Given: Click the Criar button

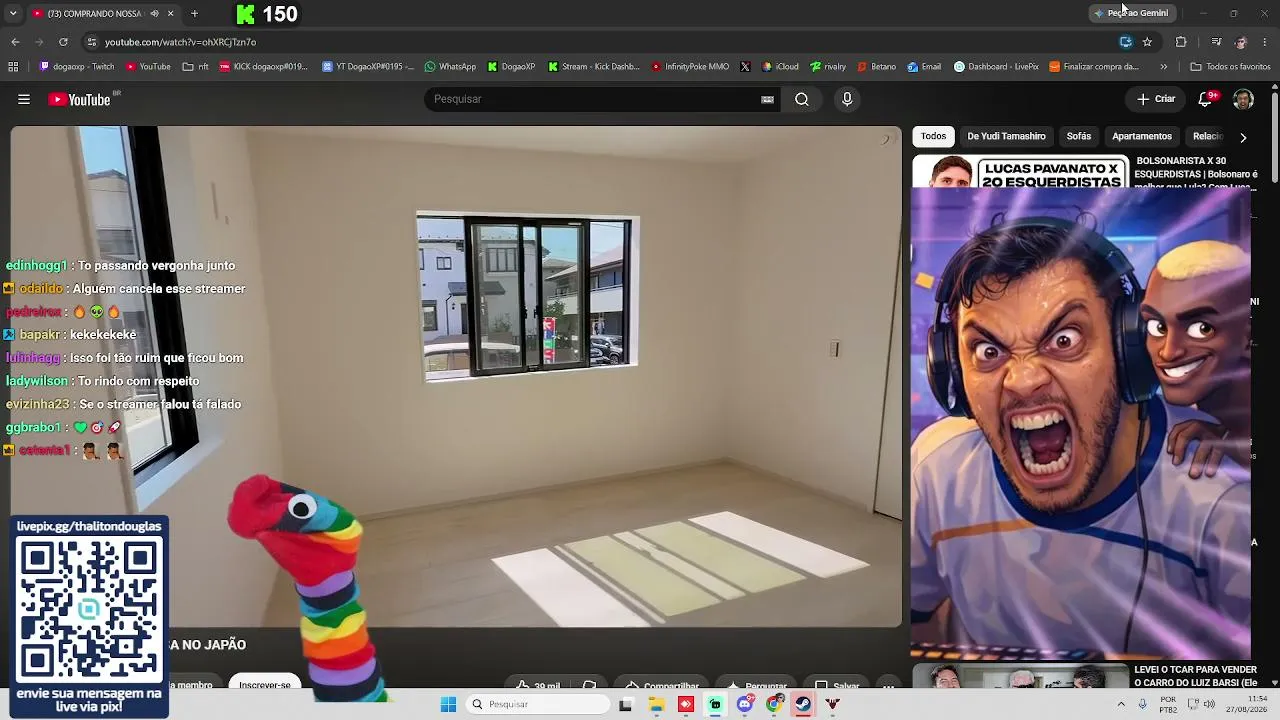Looking at the screenshot, I should pos(1156,99).
